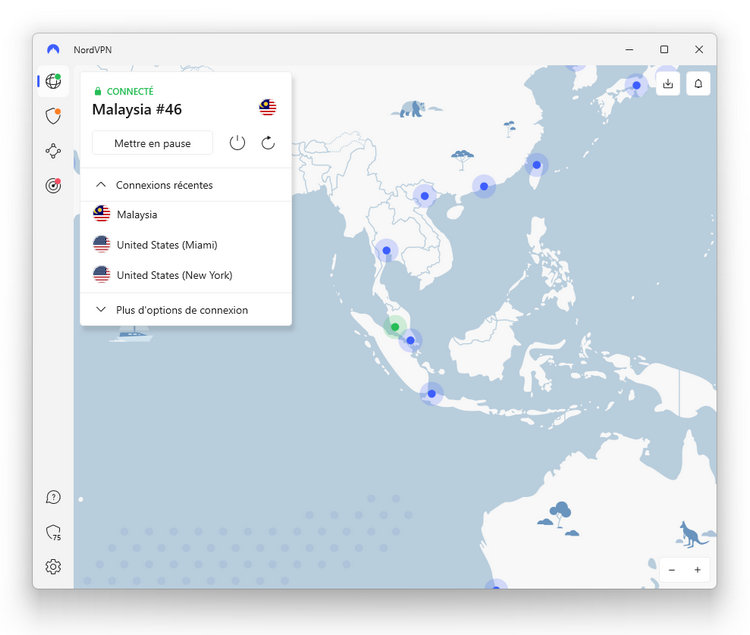
Task: Collapse Connexions récentes section
Action: pyautogui.click(x=186, y=185)
